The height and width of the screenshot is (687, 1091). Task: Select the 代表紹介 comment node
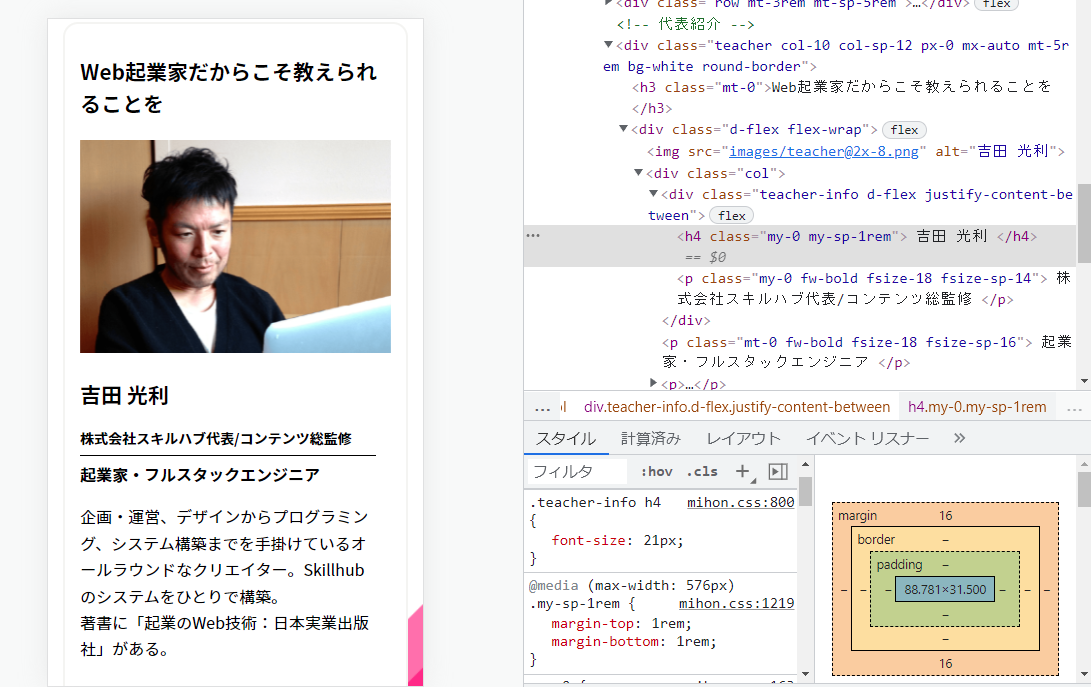tap(685, 24)
